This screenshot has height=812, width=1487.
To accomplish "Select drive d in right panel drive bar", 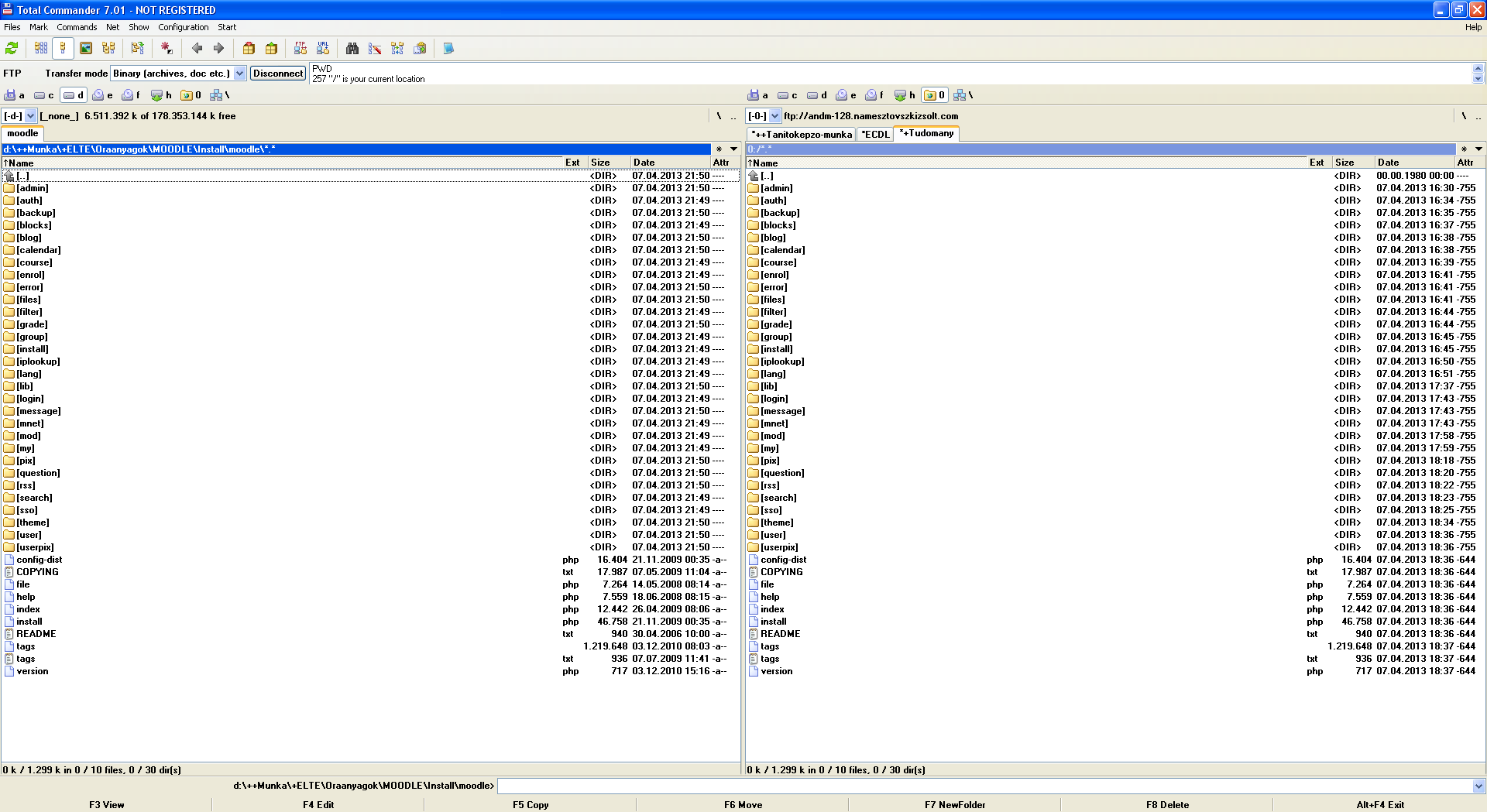I will tap(817, 95).
